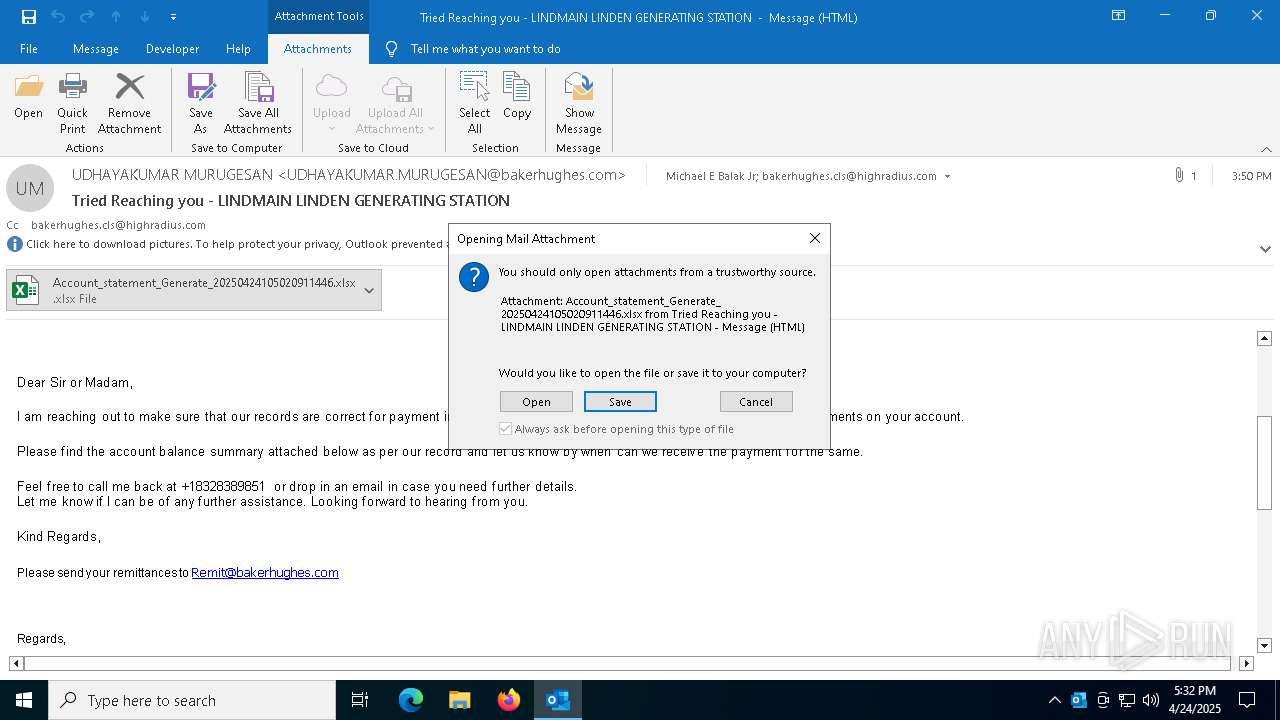Toggle Always ask before opening checkbox
This screenshot has width=1280, height=720.
(506, 429)
